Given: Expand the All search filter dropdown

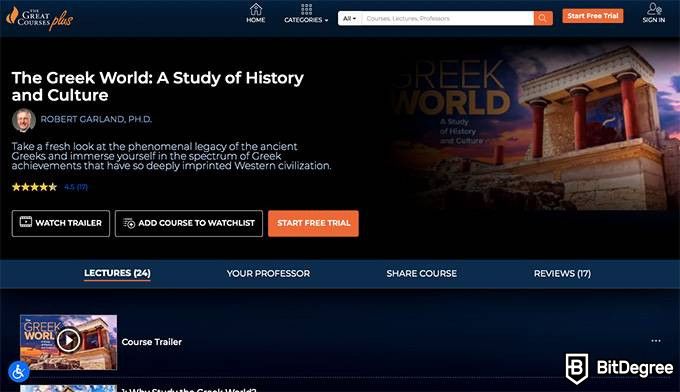Looking at the screenshot, I should (x=350, y=18).
